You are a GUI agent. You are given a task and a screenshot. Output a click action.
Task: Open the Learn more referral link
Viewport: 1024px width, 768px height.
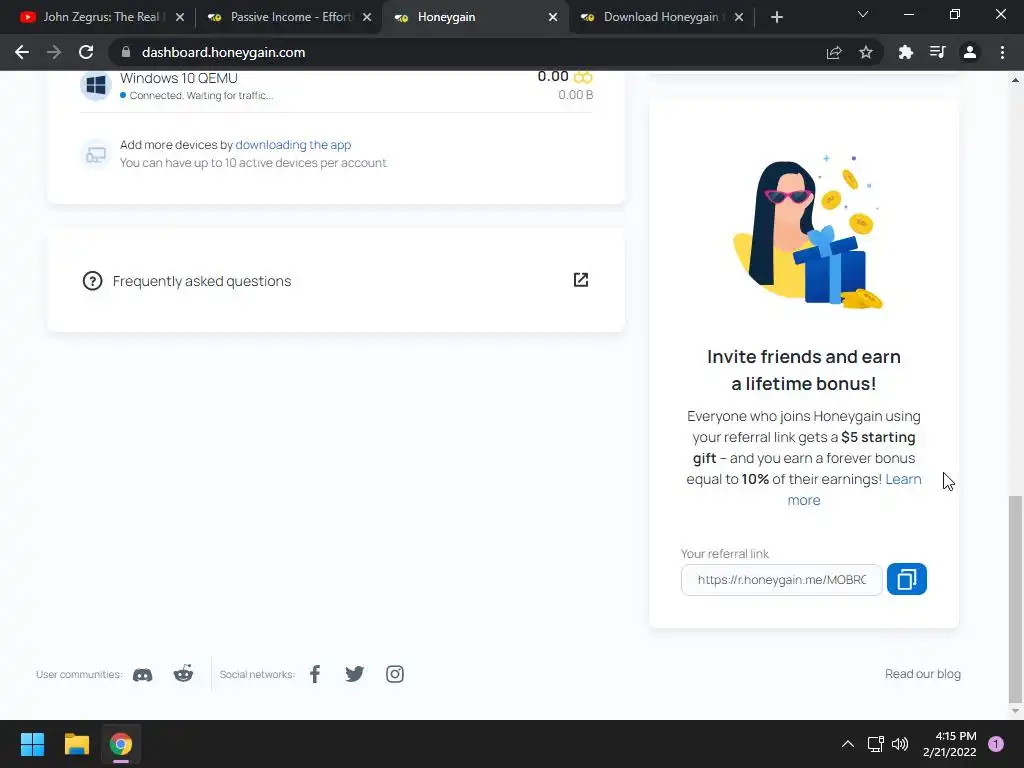tap(904, 479)
